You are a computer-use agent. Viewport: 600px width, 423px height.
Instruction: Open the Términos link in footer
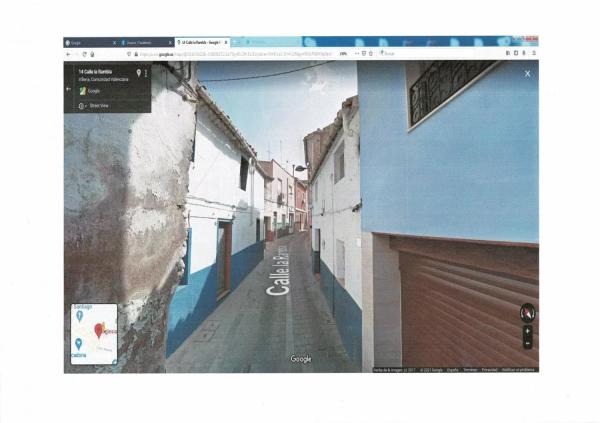[x=470, y=369]
